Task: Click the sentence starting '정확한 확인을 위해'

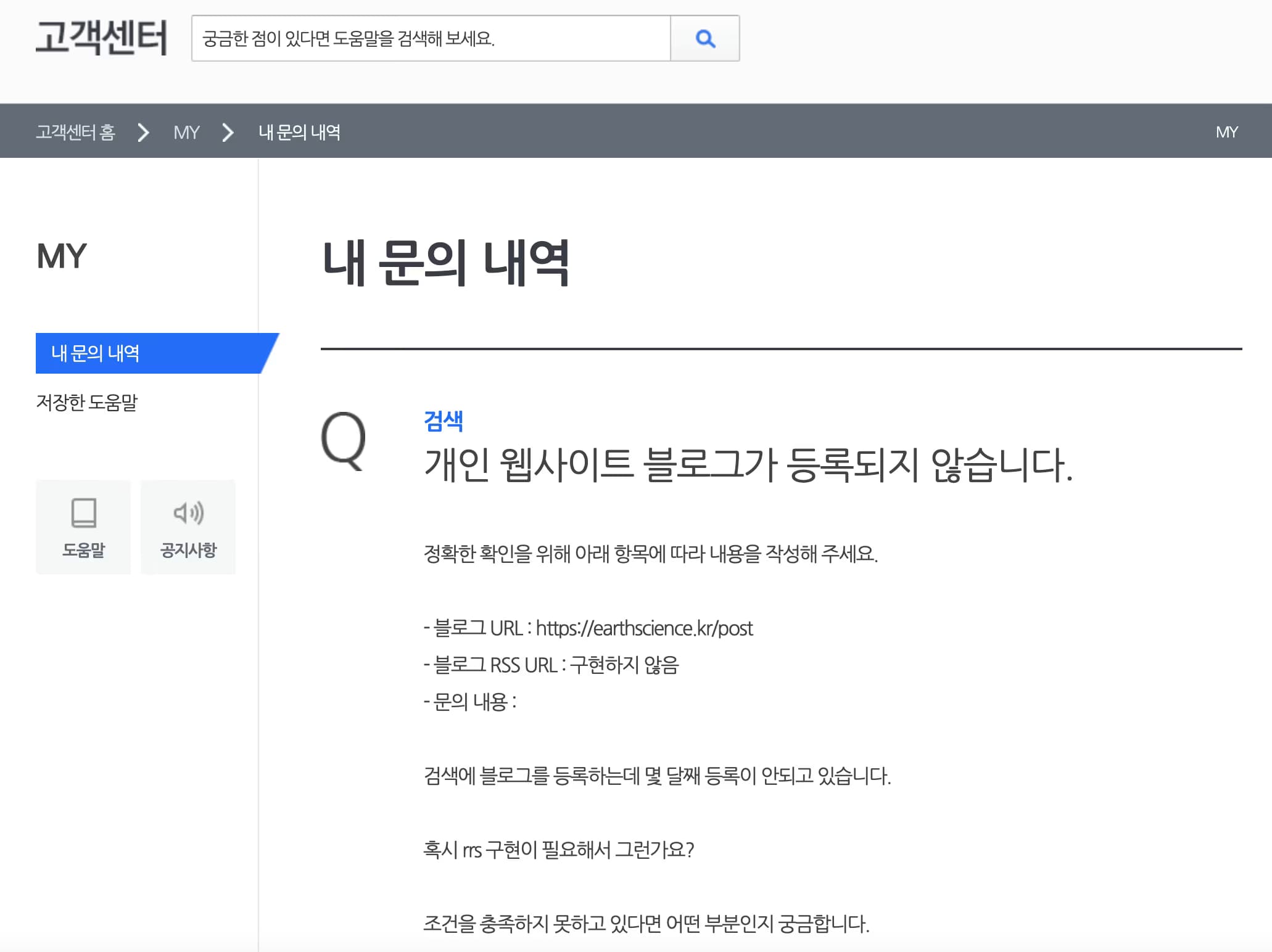Action: coord(651,554)
